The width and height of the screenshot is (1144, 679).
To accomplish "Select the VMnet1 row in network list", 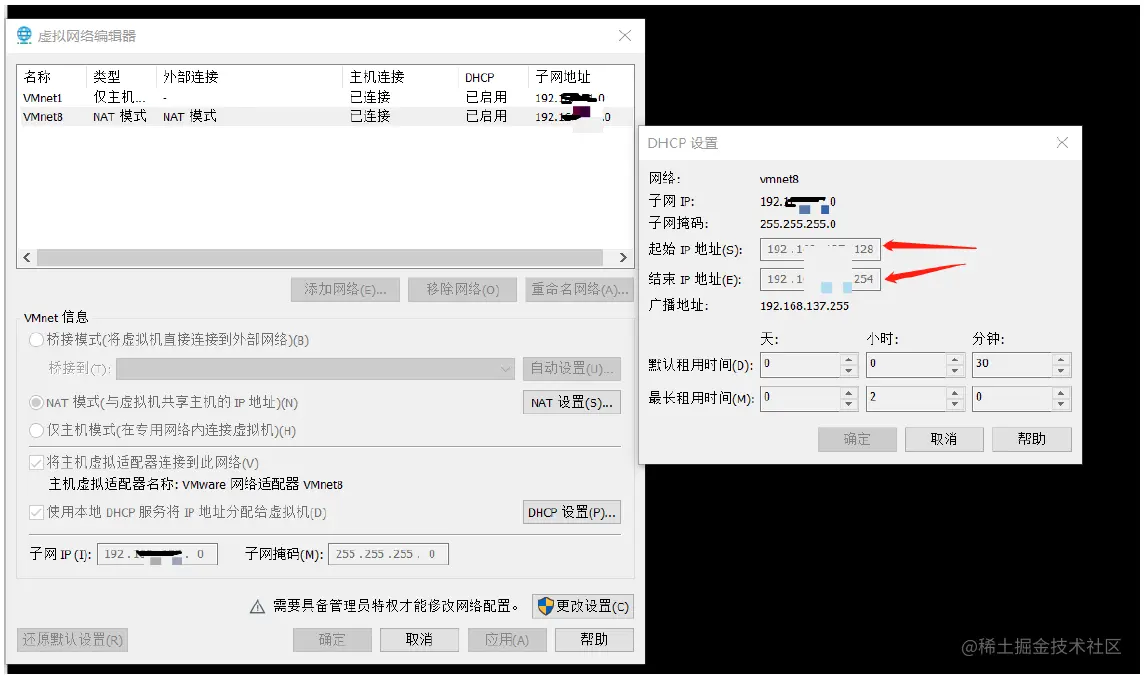I will click(325, 97).
